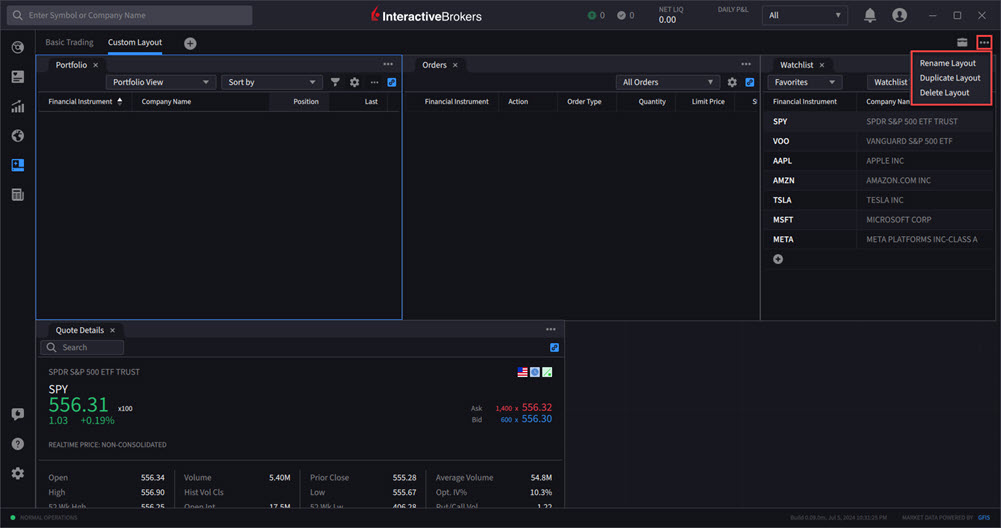Screen dimensions: 1001x528
Task: Click the briefcase toolbox icon at top right
Action: (x=962, y=43)
